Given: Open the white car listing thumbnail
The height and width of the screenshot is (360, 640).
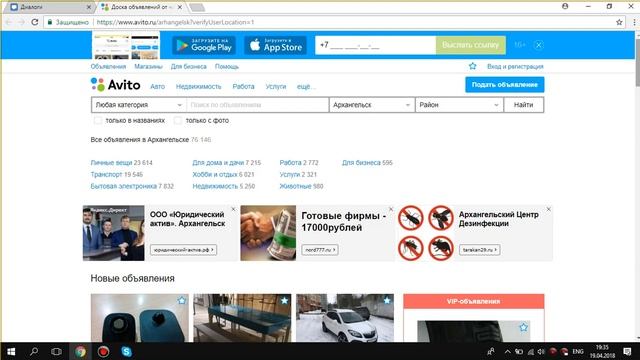Looking at the screenshot, I should tap(345, 318).
